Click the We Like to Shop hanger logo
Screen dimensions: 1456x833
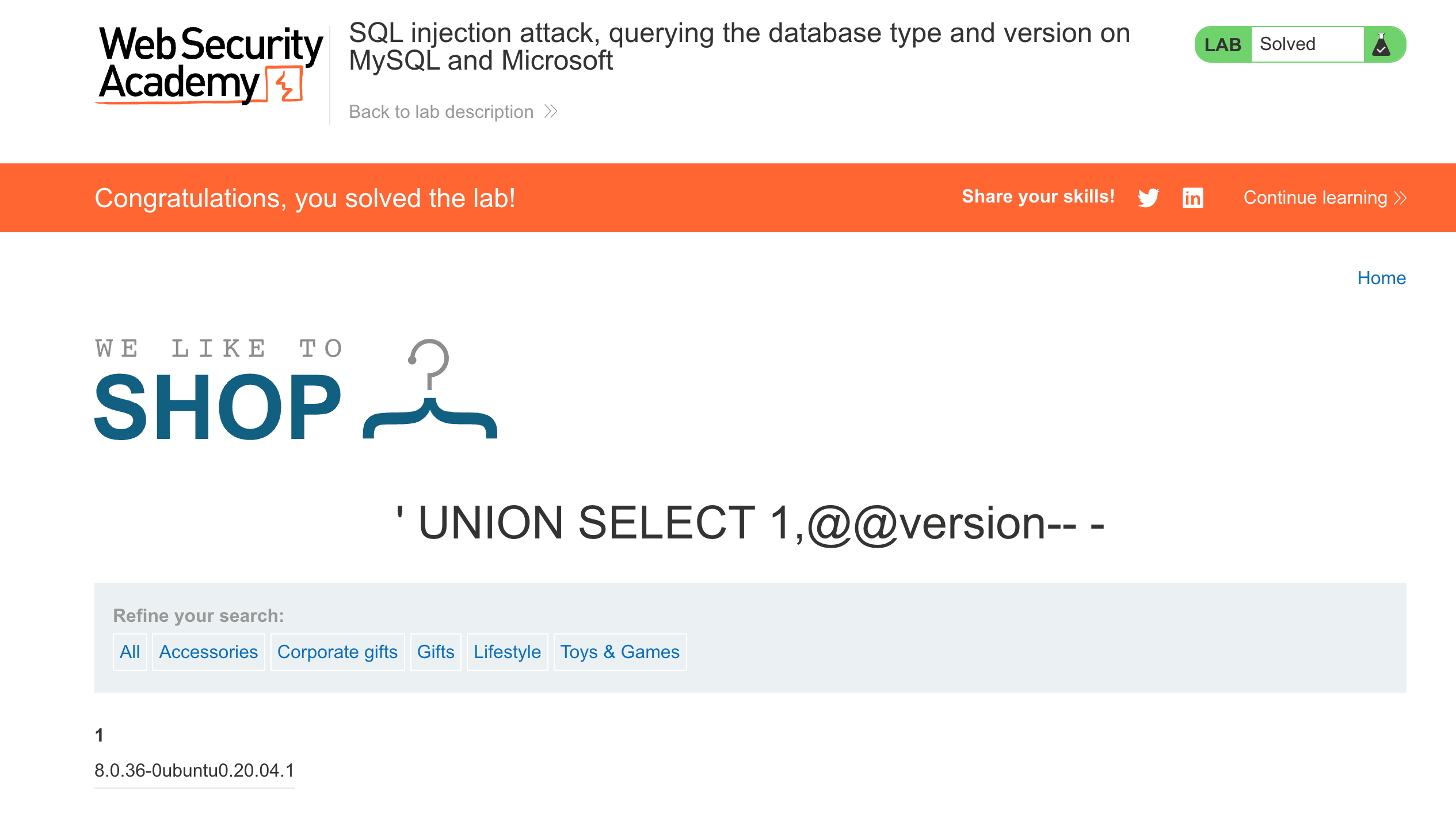[429, 390]
